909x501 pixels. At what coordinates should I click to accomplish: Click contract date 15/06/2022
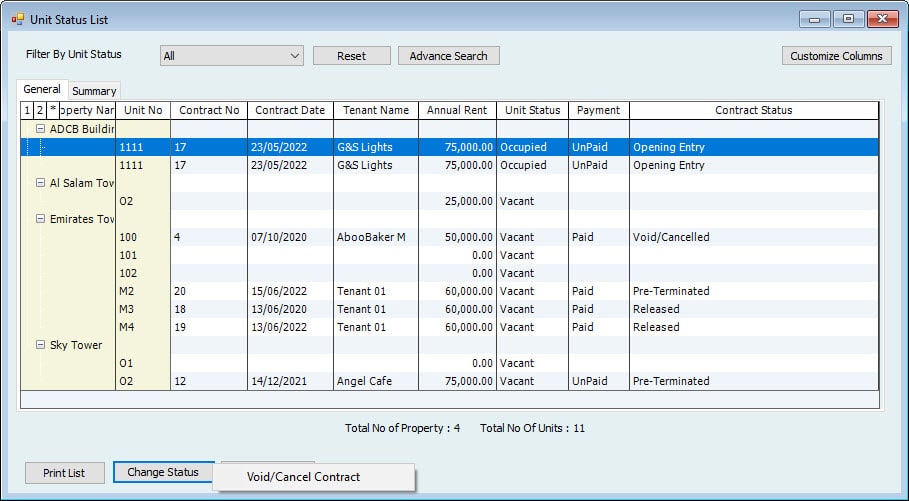click(290, 291)
